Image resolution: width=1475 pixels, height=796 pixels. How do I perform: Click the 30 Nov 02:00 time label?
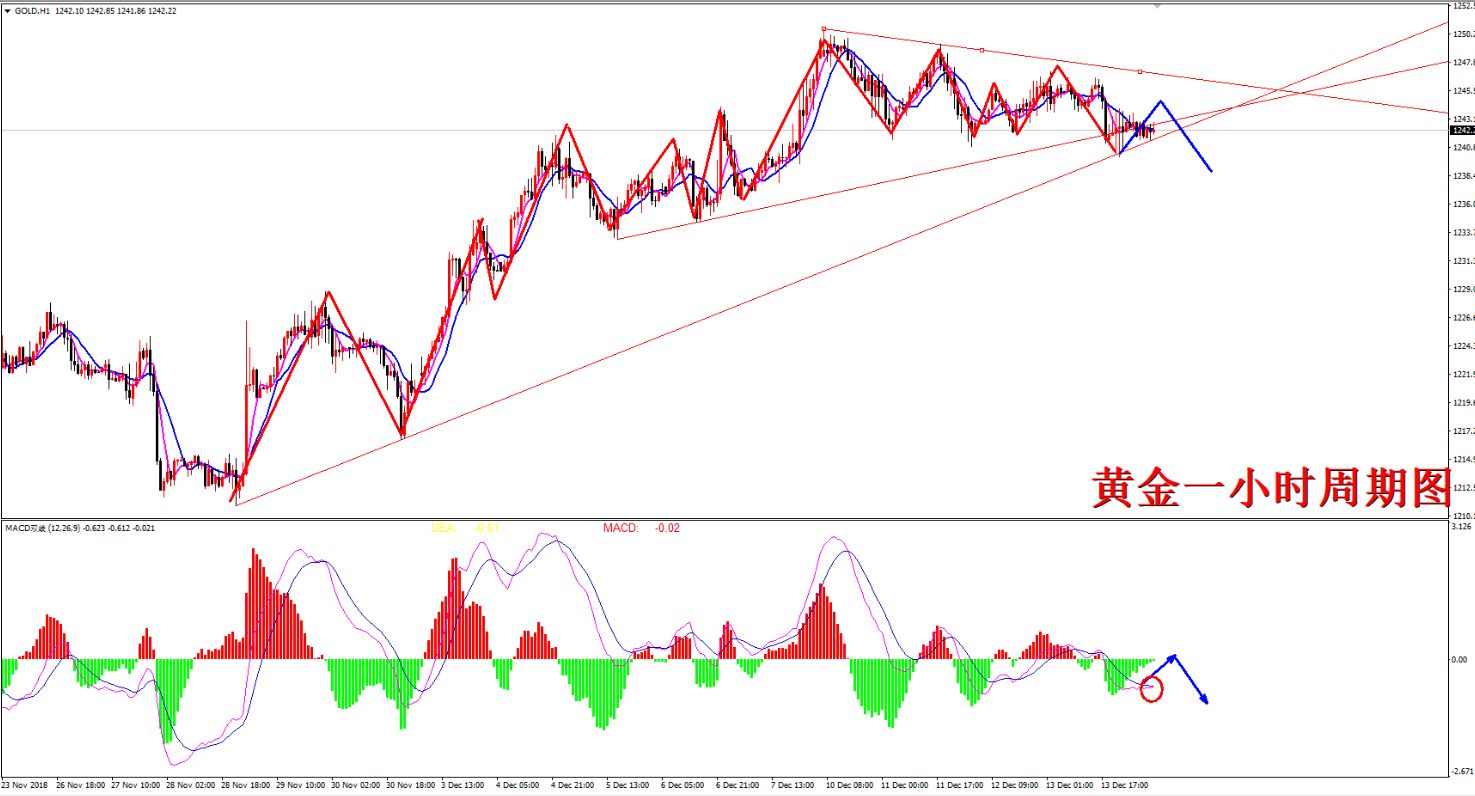tap(356, 785)
